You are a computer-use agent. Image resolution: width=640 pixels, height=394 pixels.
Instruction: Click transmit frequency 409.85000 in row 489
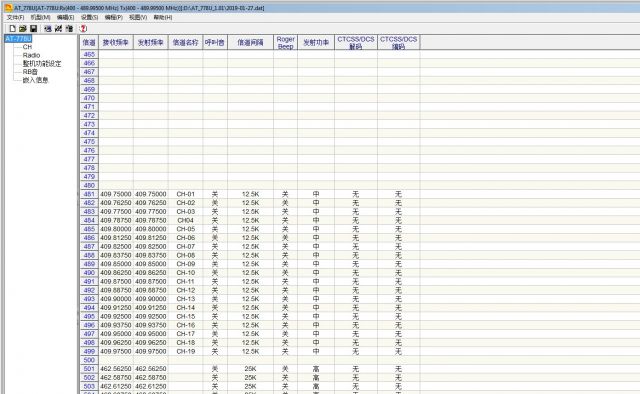tap(151, 264)
